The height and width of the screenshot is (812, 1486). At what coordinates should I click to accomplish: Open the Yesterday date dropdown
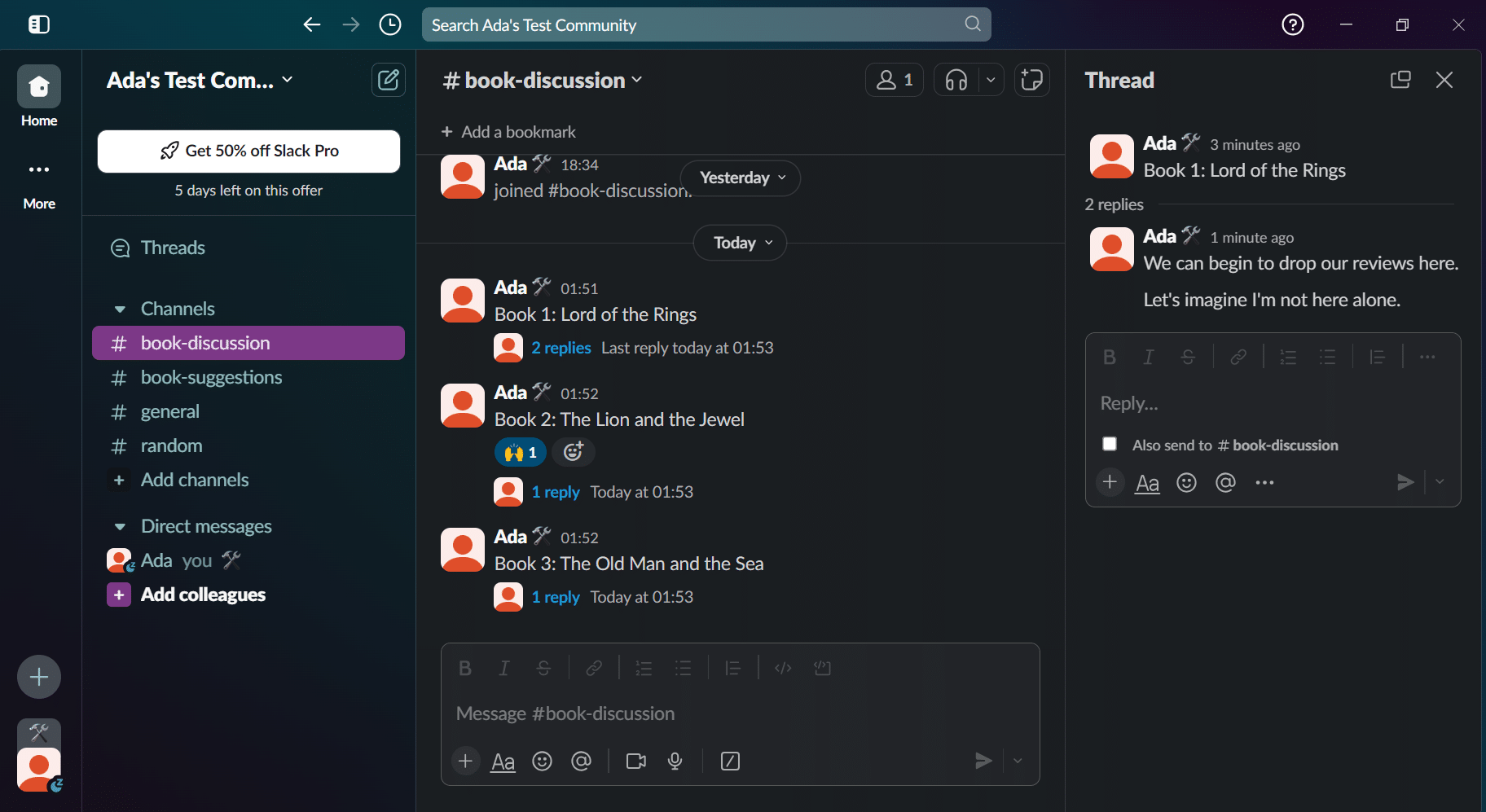[739, 178]
